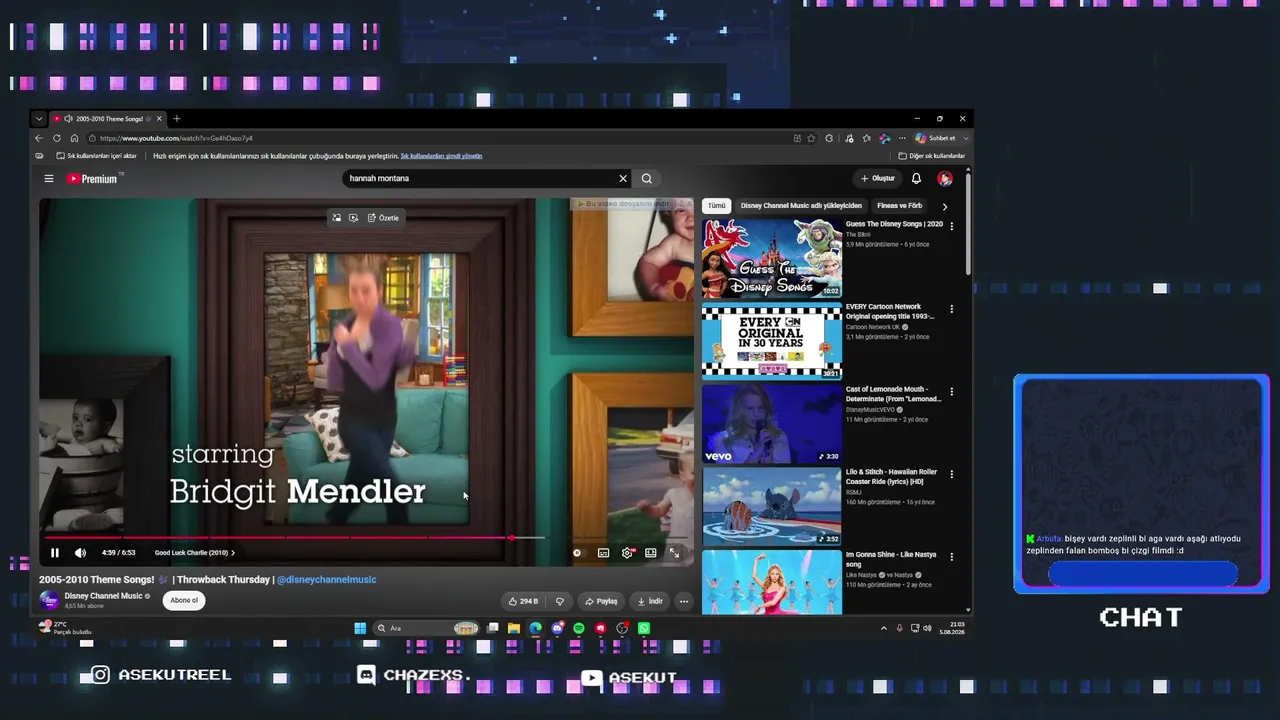Open File Explorer from the taskbar

pos(514,628)
